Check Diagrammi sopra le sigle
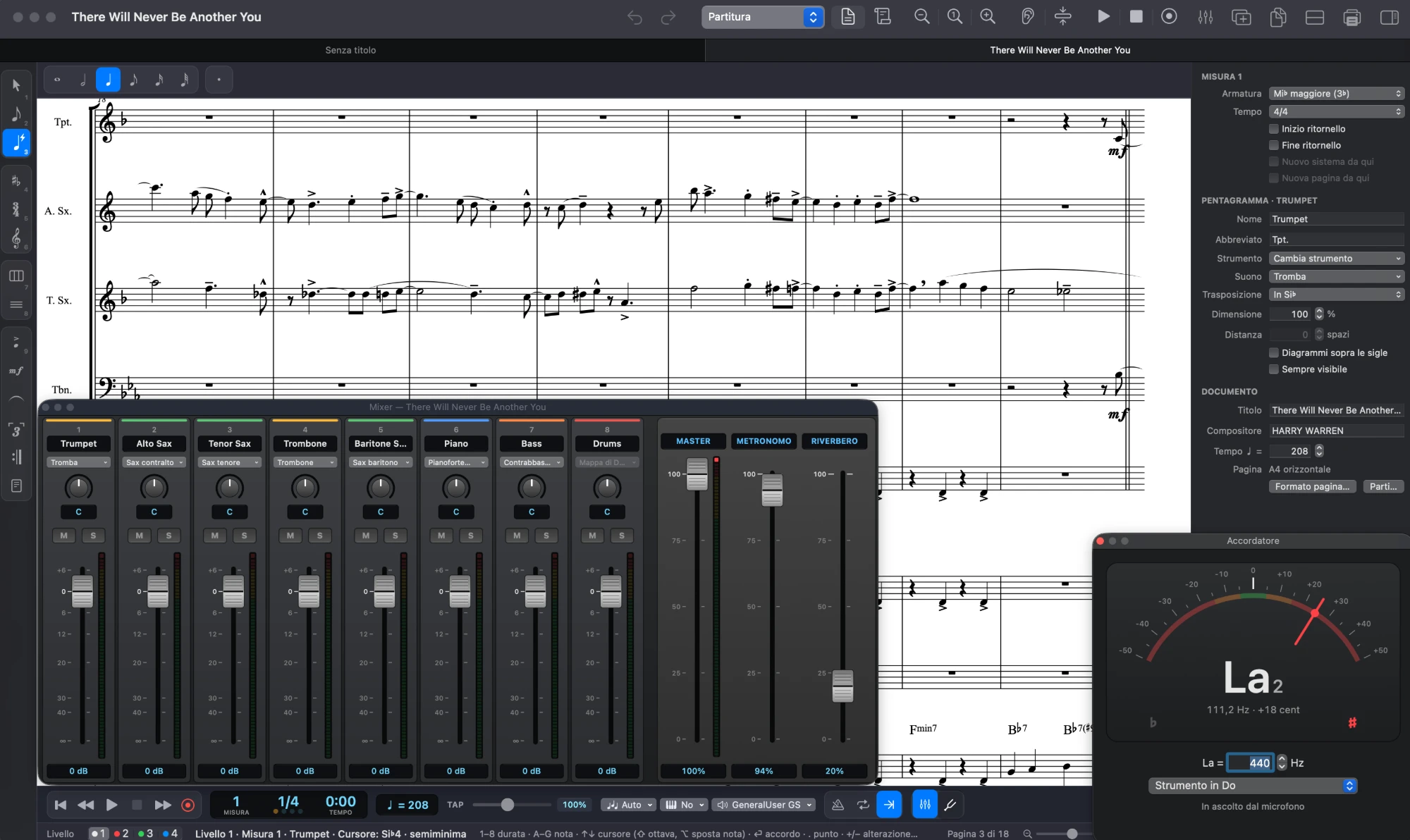Image resolution: width=1410 pixels, height=840 pixels. [1274, 352]
